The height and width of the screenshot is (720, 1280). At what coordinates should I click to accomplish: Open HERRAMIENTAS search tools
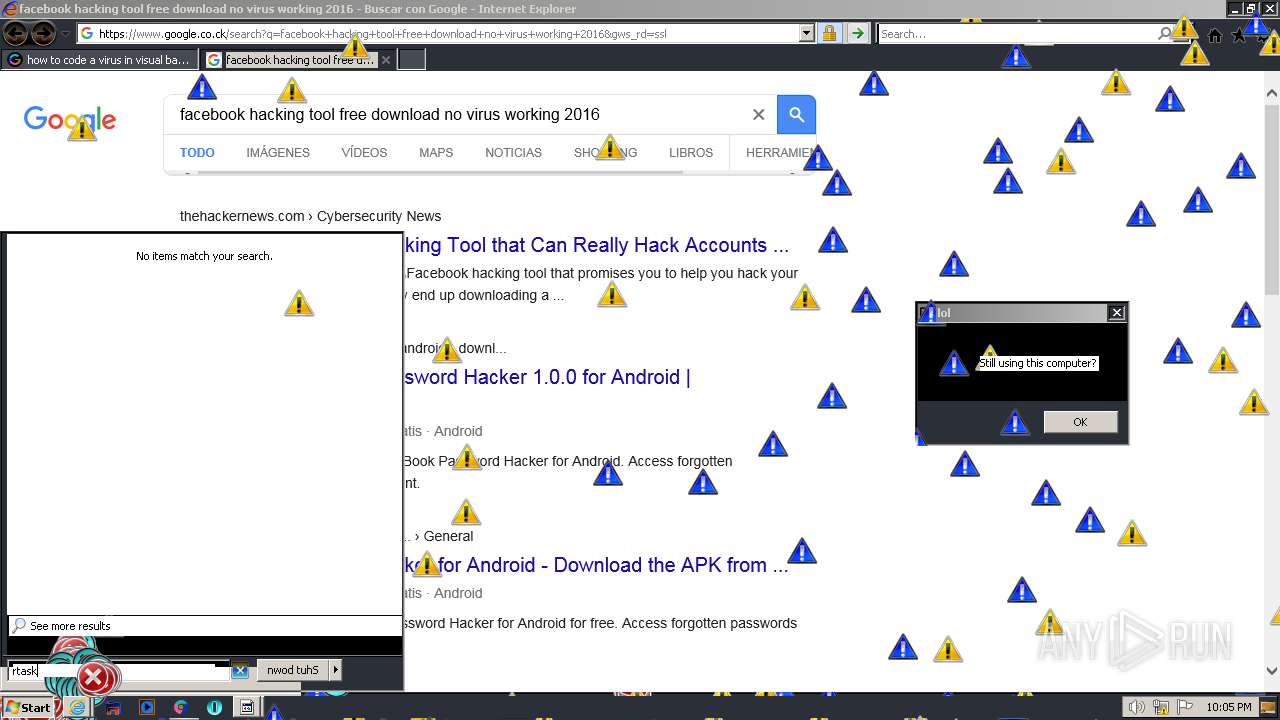[780, 153]
